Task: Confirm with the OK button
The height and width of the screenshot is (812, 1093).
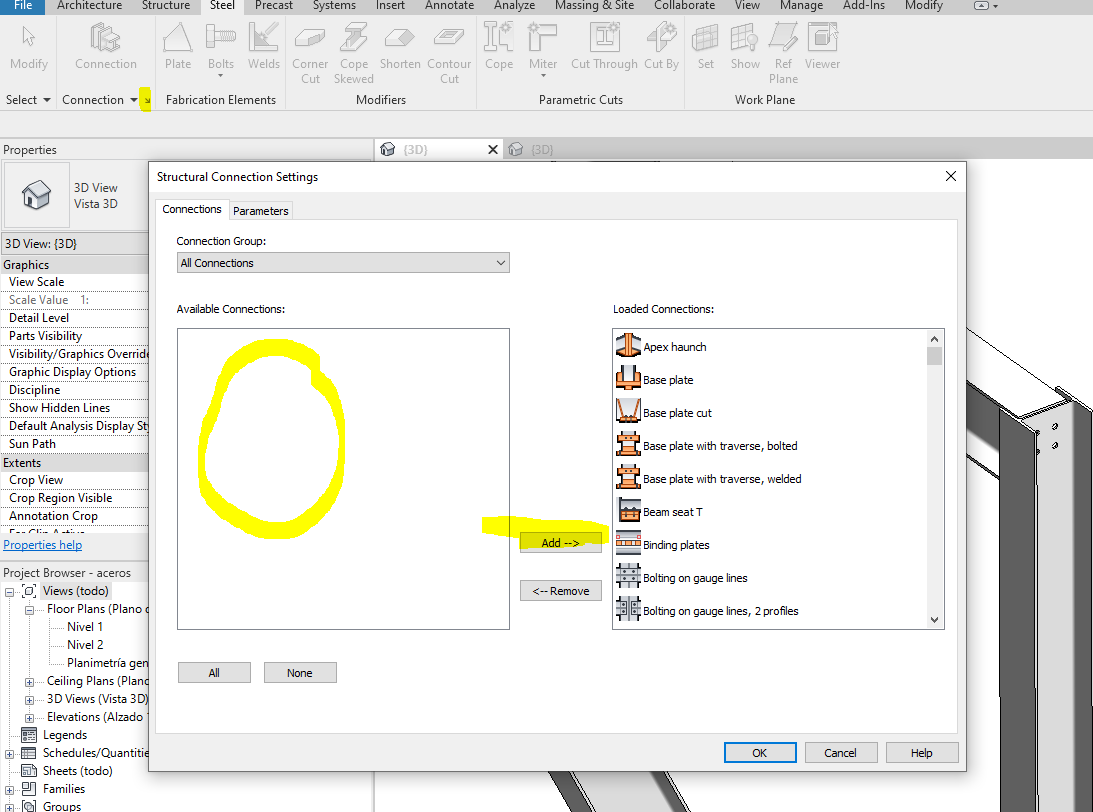Action: point(760,753)
